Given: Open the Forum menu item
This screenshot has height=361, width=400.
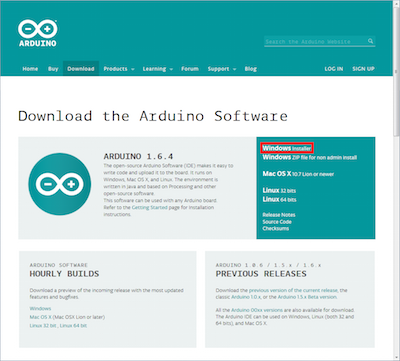Looking at the screenshot, I should coord(190,69).
